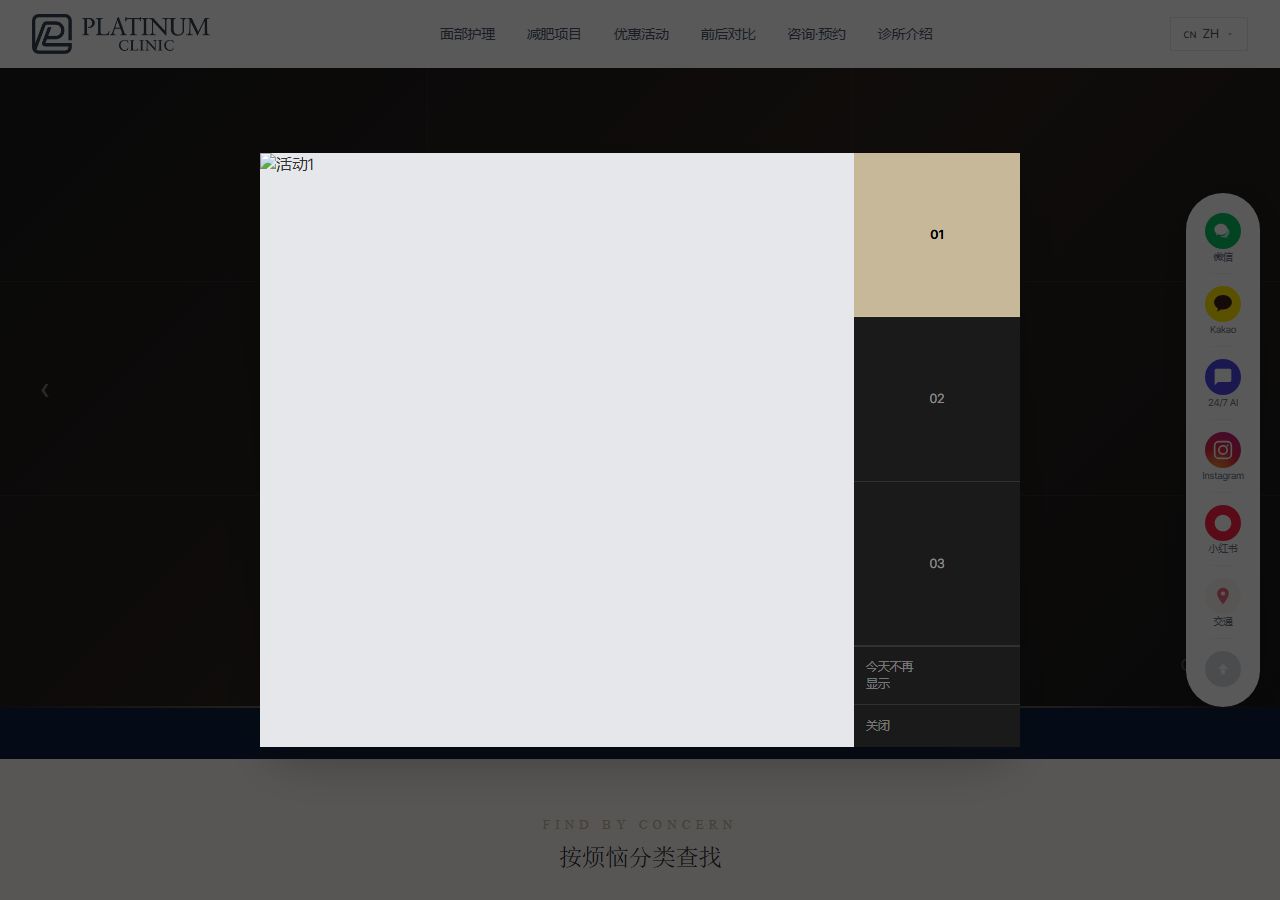
Task: Switch to popup tab 03
Action: 937,564
